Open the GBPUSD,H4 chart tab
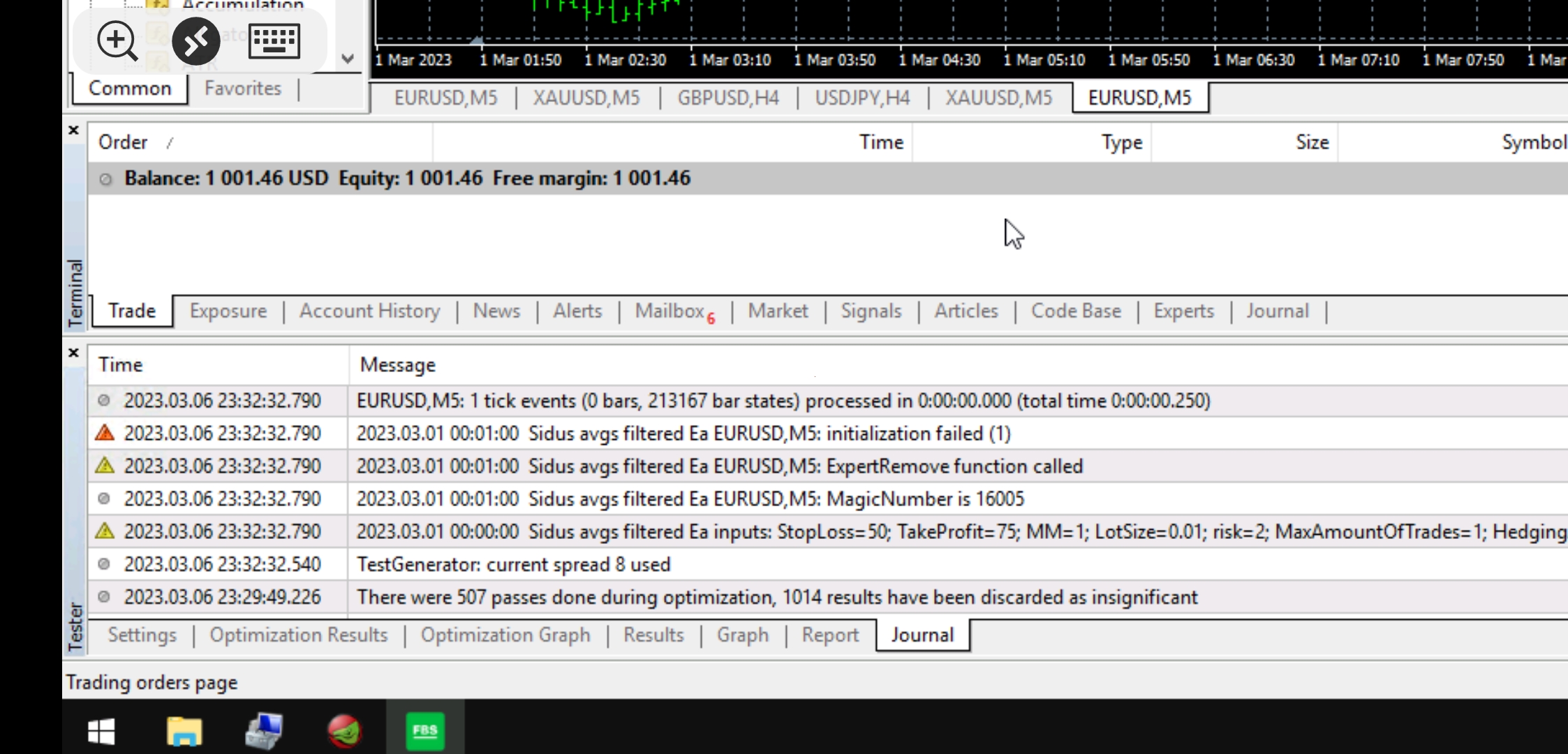This screenshot has width=1568, height=754. (727, 98)
